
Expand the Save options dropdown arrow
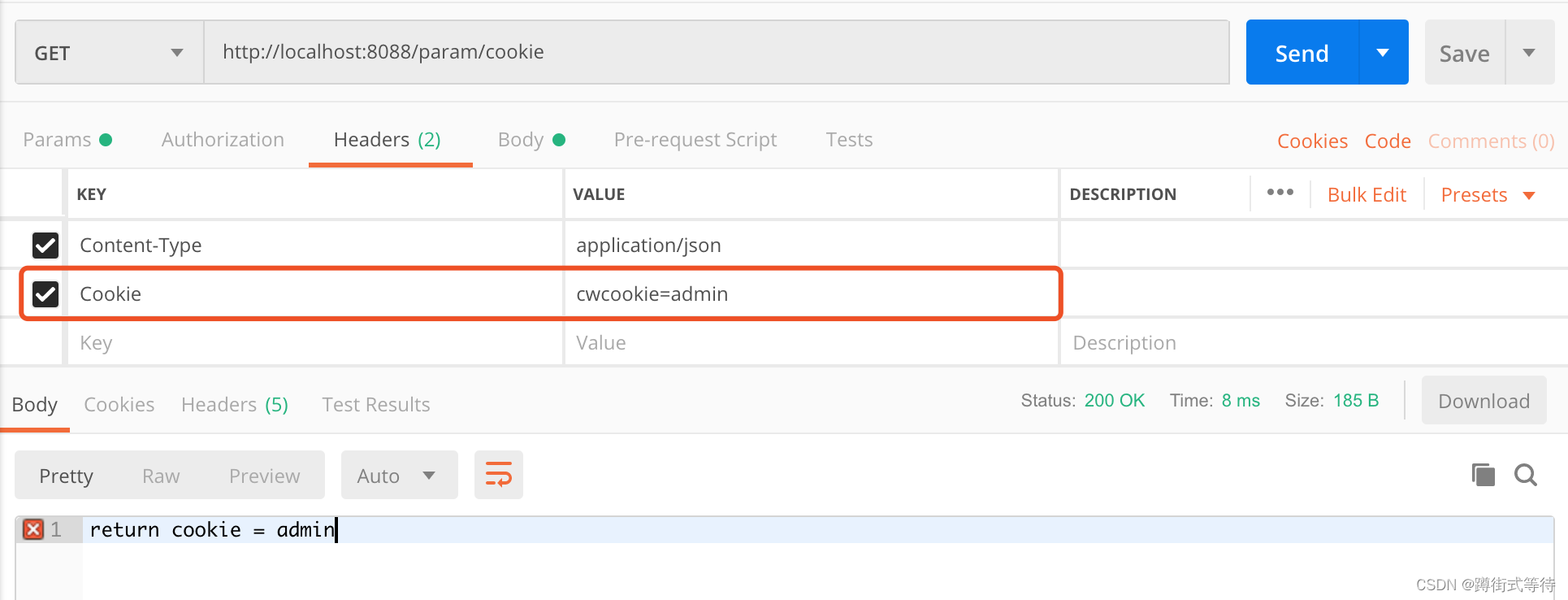1528,53
